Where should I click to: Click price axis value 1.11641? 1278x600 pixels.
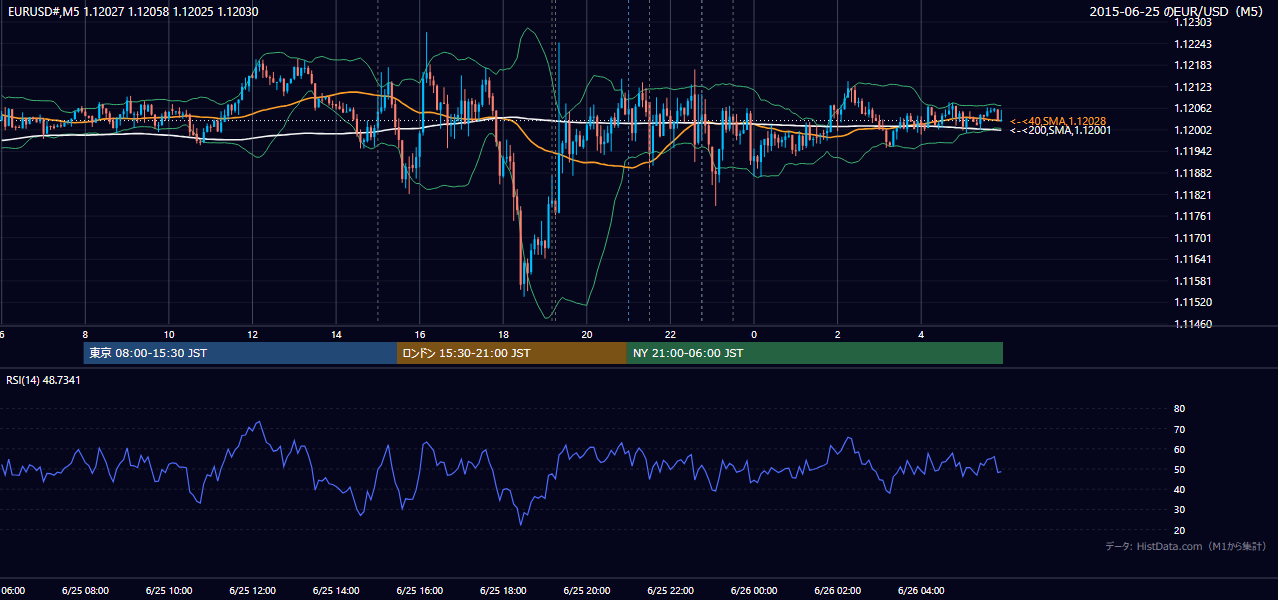point(1193,259)
